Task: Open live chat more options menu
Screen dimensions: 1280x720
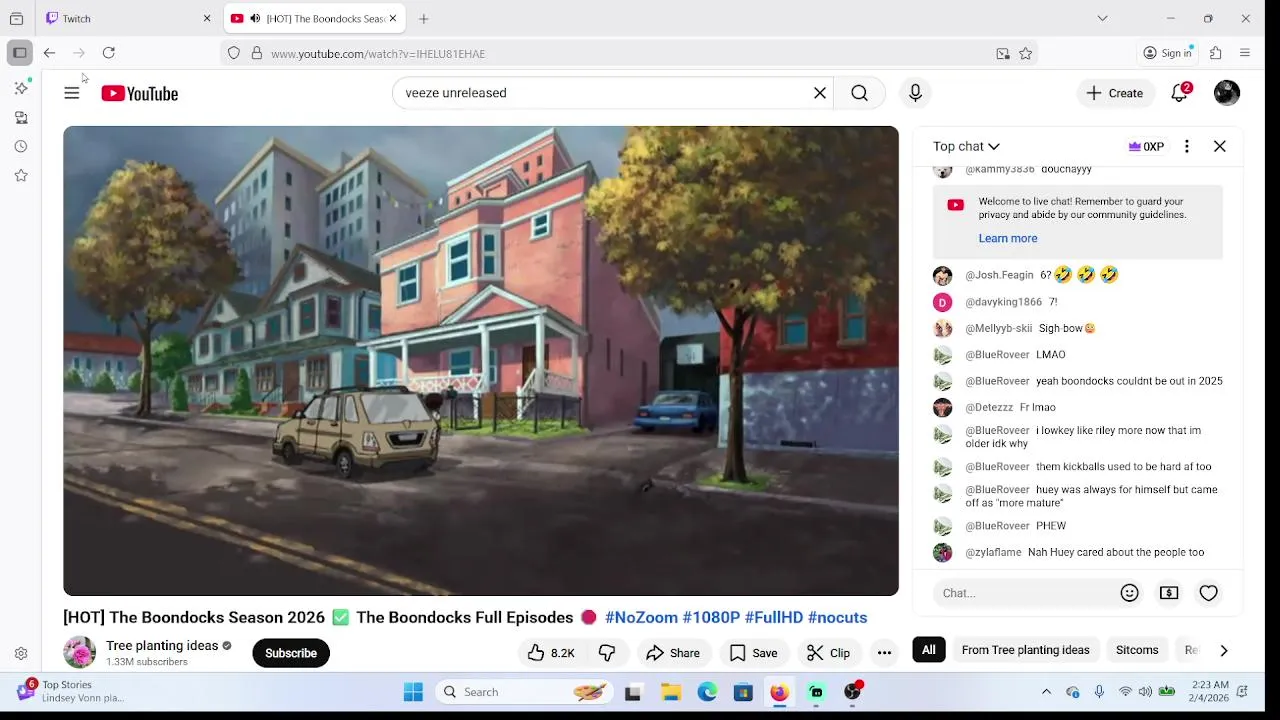Action: point(1187,146)
